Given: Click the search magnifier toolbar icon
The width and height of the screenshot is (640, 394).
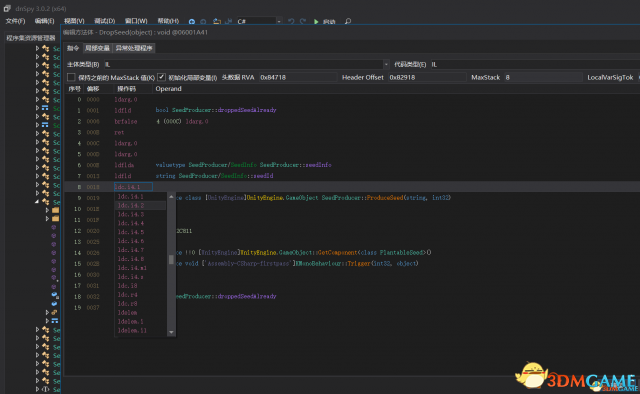Looking at the screenshot, I should point(348,21).
